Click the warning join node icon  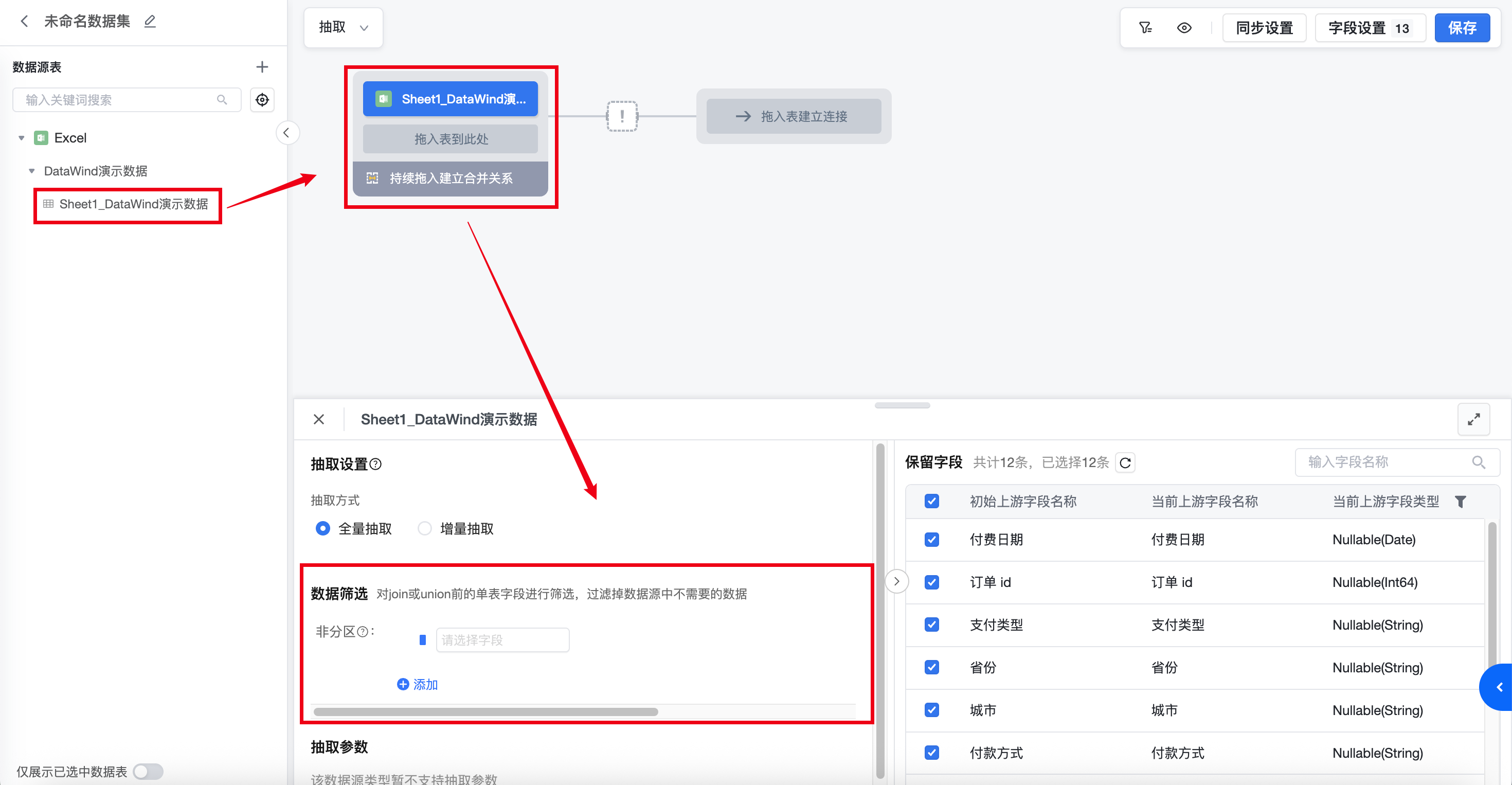coord(622,116)
